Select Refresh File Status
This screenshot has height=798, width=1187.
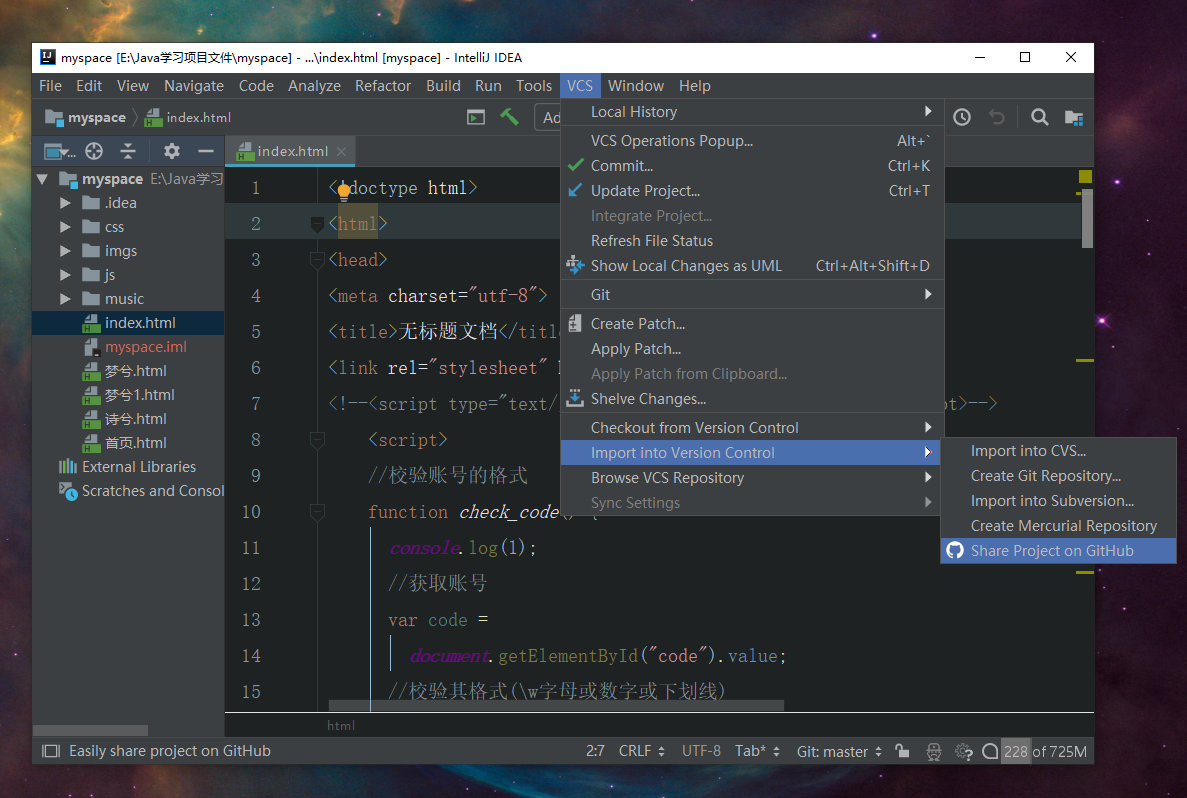click(x=752, y=240)
